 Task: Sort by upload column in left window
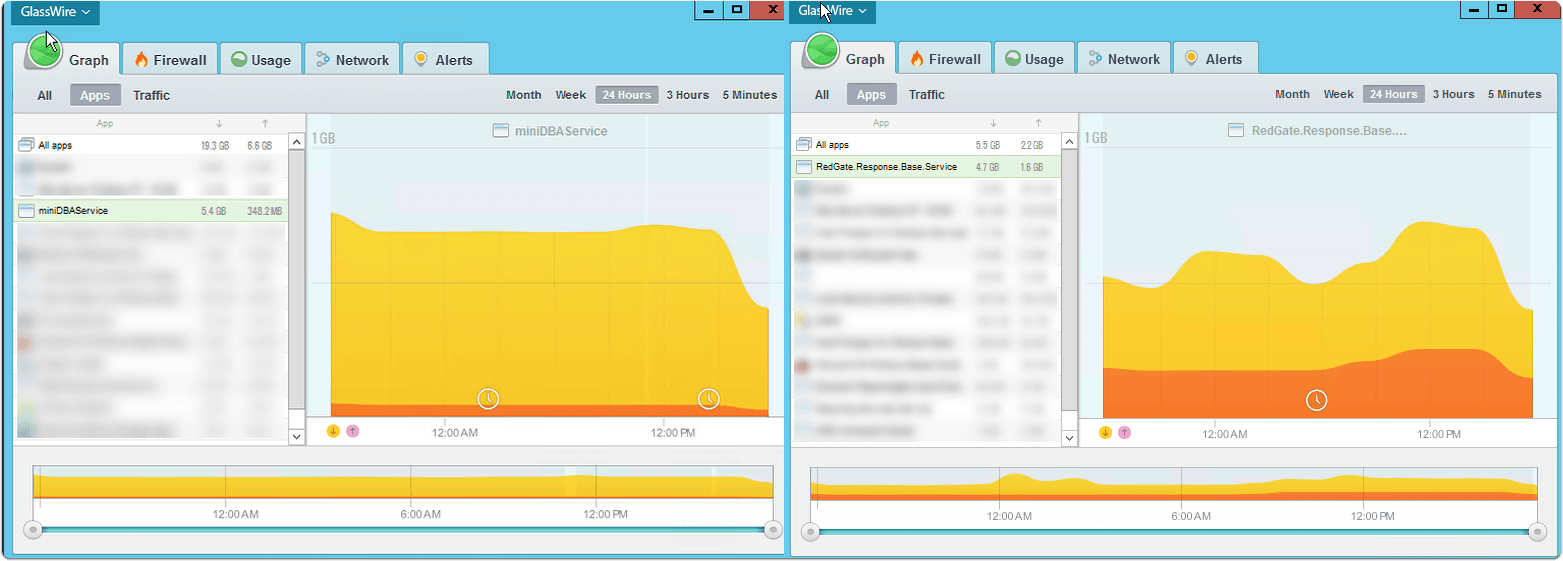coord(265,124)
